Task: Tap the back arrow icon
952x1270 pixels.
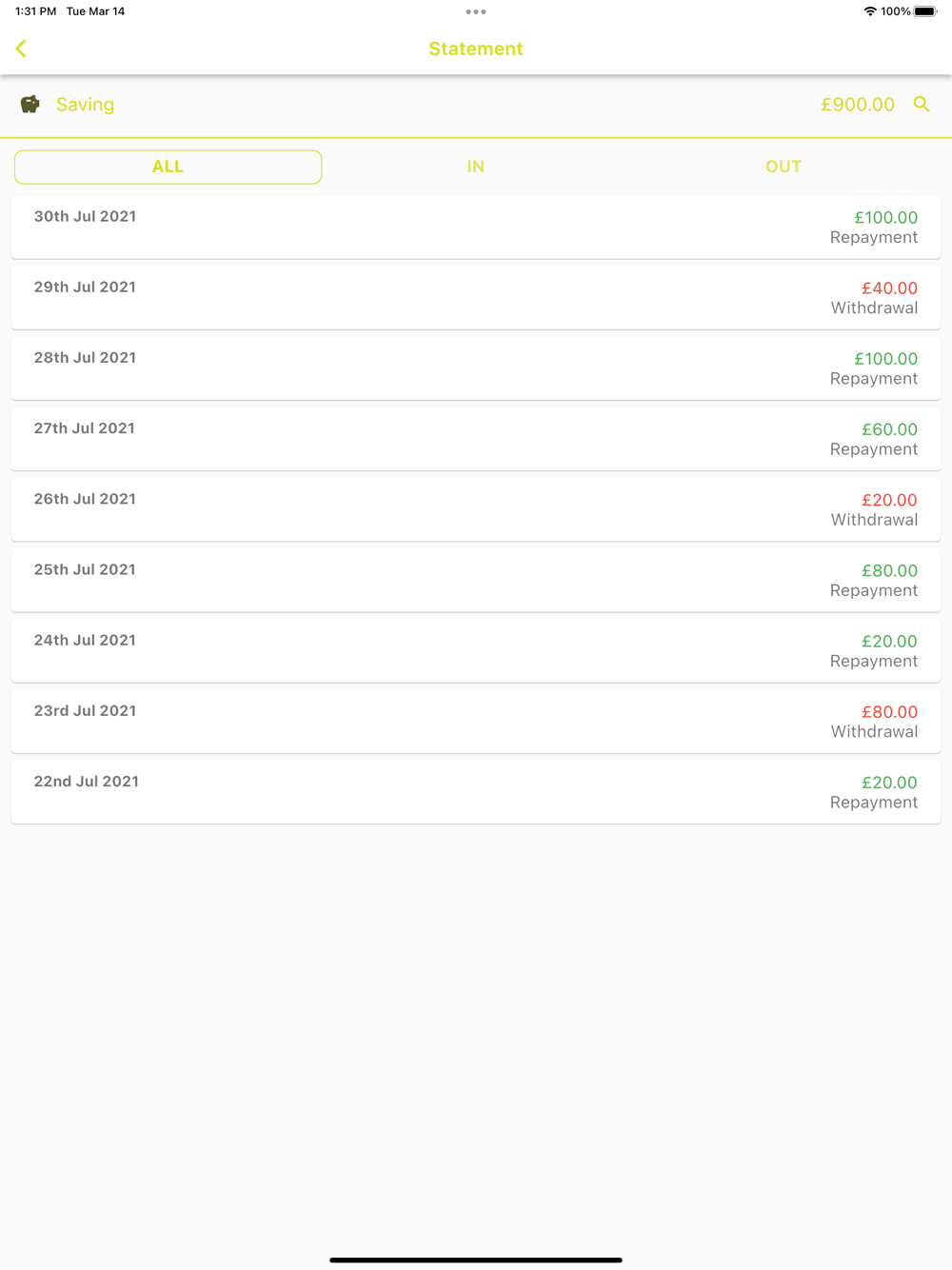Action: [21, 49]
